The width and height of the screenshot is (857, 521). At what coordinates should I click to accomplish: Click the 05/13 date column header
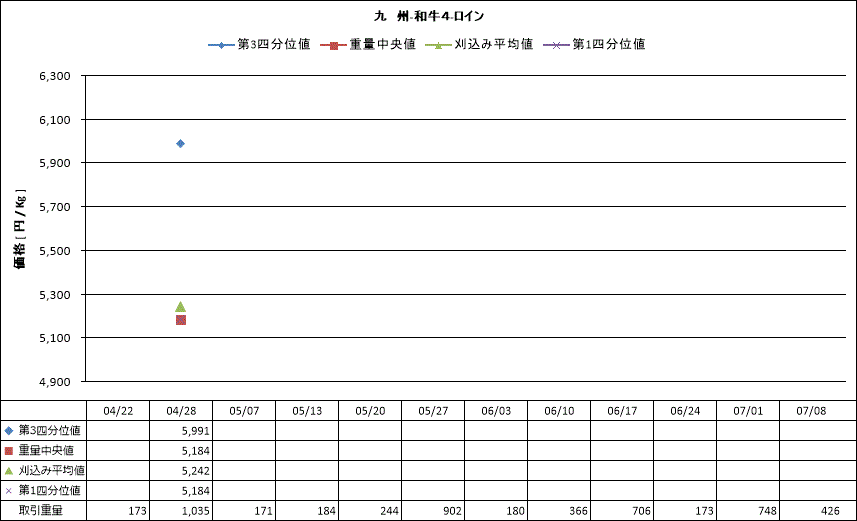pyautogui.click(x=307, y=411)
